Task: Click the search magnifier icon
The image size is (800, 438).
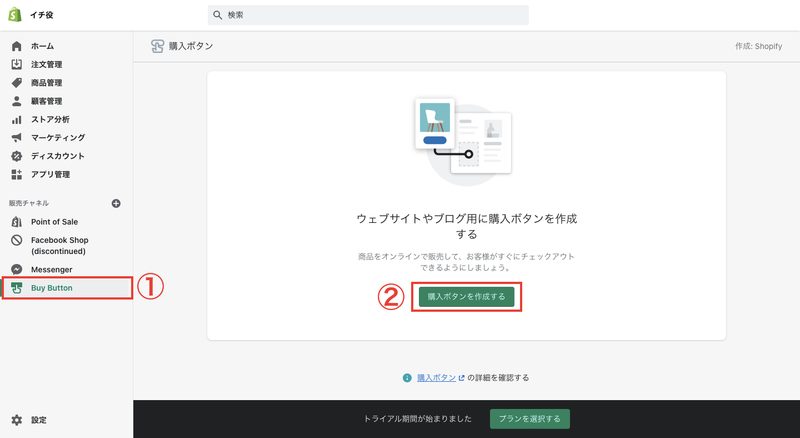Action: (x=217, y=15)
